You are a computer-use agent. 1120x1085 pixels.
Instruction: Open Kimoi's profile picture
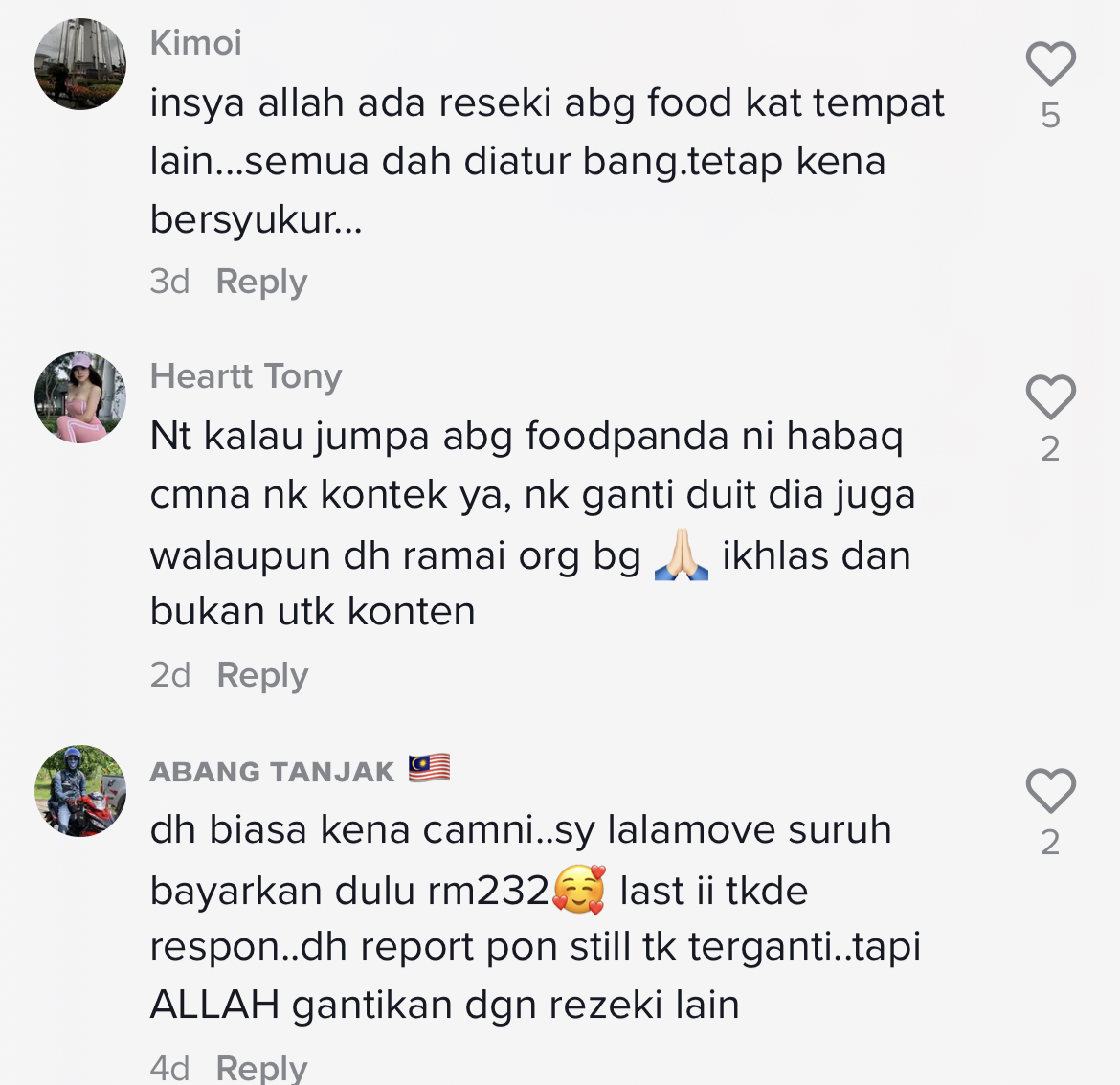point(80,64)
